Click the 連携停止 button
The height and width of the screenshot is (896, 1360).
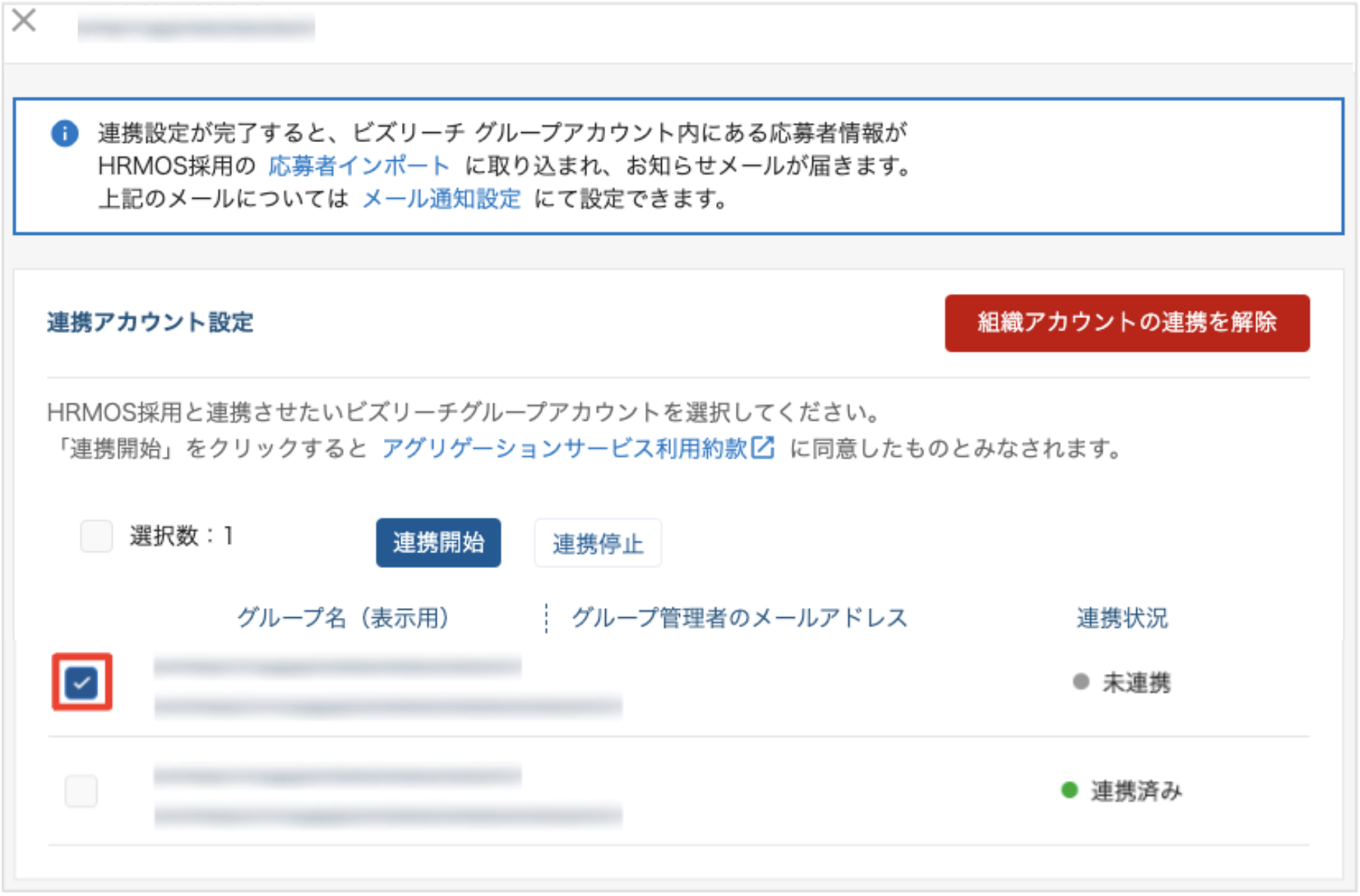pyautogui.click(x=598, y=542)
